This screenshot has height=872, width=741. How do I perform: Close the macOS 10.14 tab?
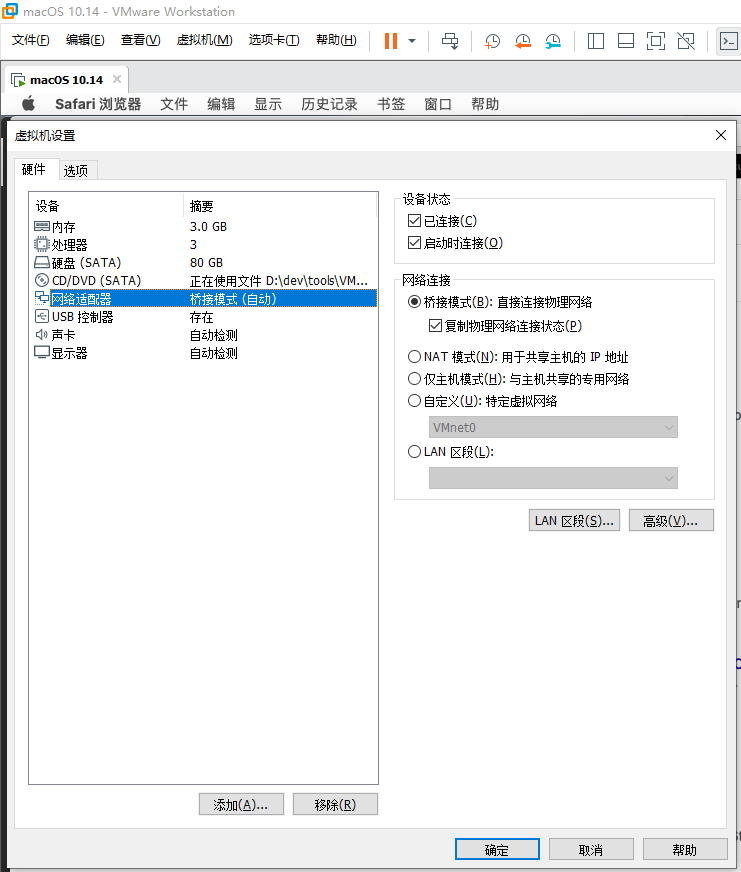117,79
